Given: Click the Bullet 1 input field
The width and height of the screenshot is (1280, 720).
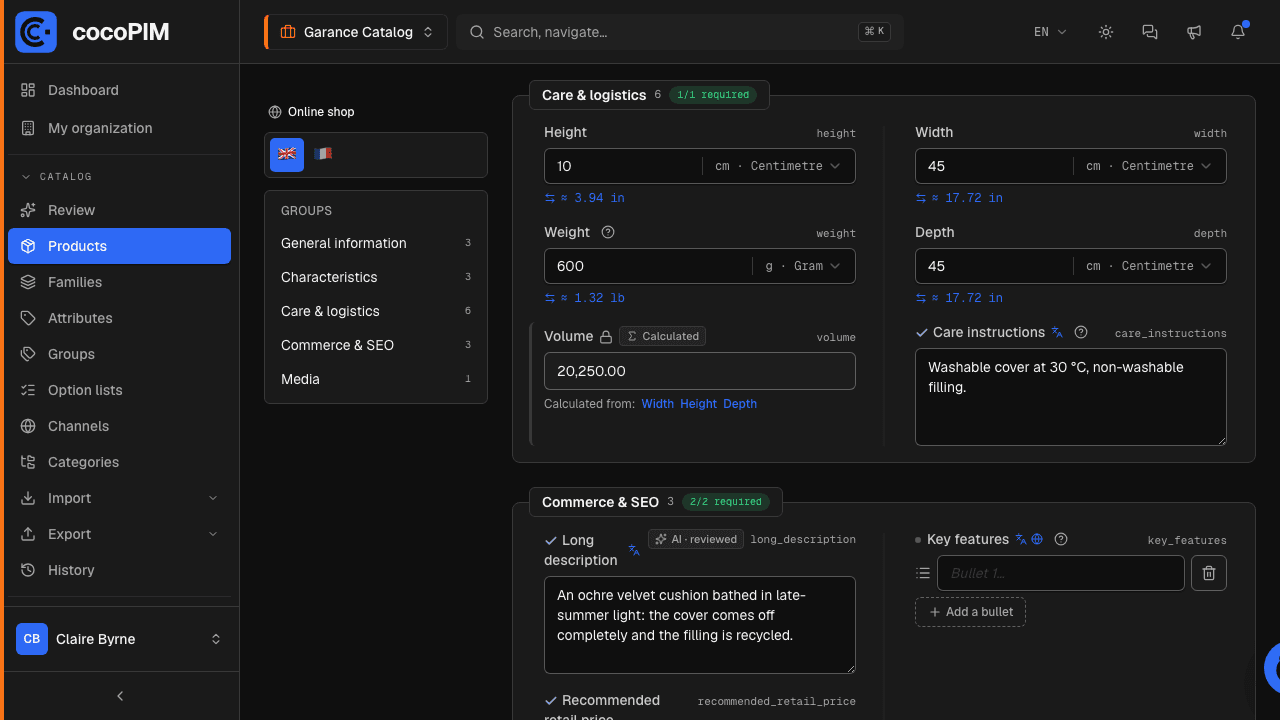Looking at the screenshot, I should tap(1061, 573).
